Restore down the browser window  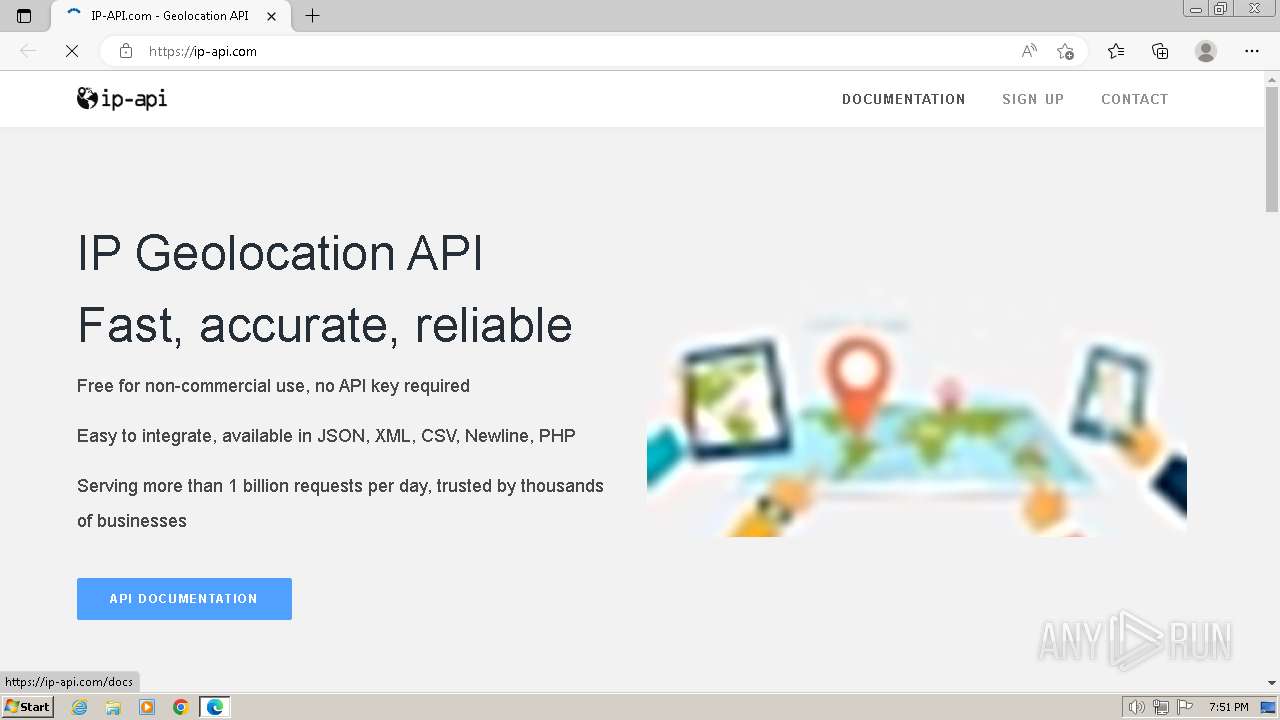[x=1221, y=9]
